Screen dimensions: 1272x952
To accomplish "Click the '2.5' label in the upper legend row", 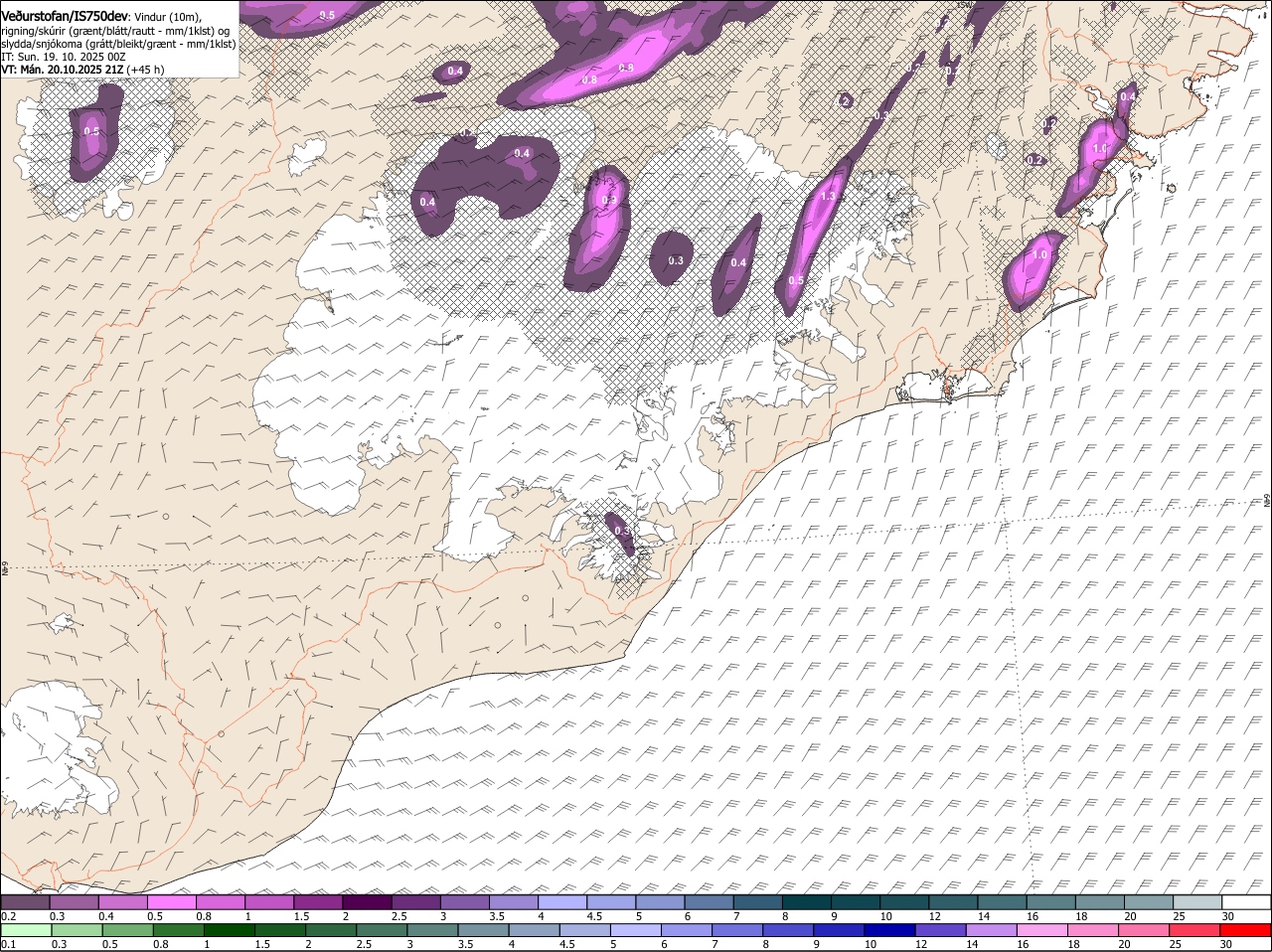I will 398,915.
